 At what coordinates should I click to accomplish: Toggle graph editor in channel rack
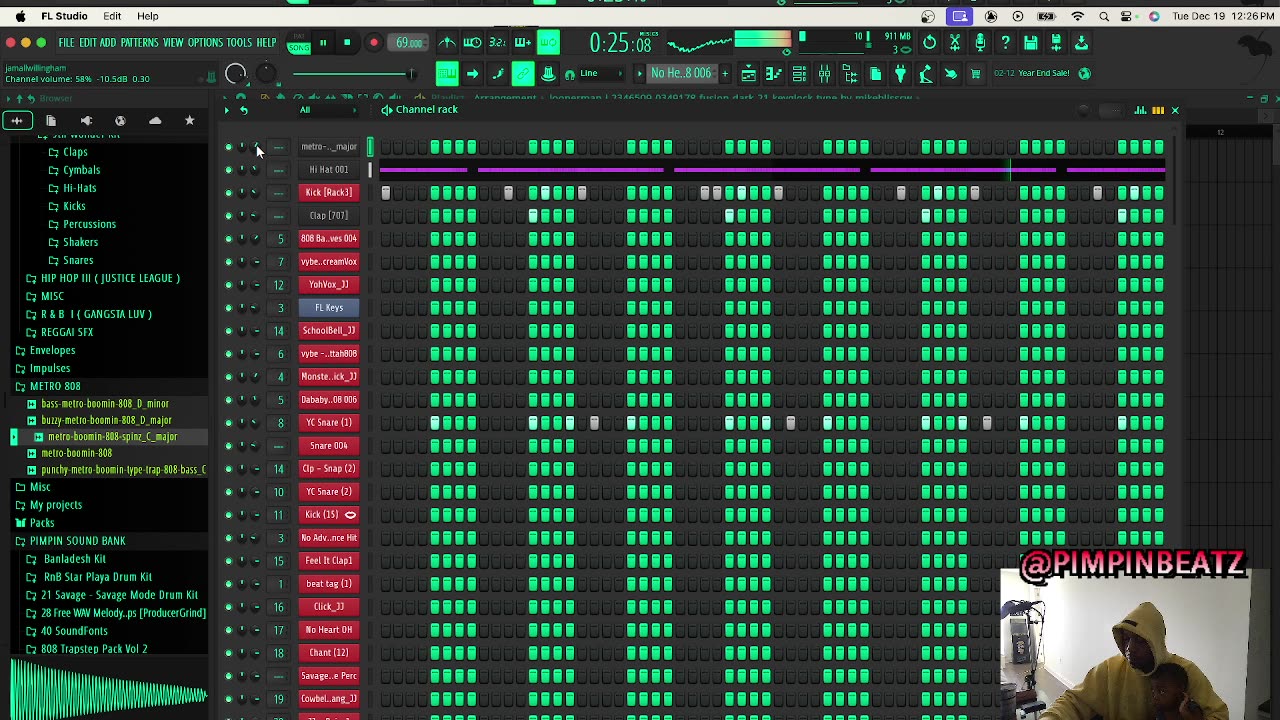click(x=1140, y=110)
